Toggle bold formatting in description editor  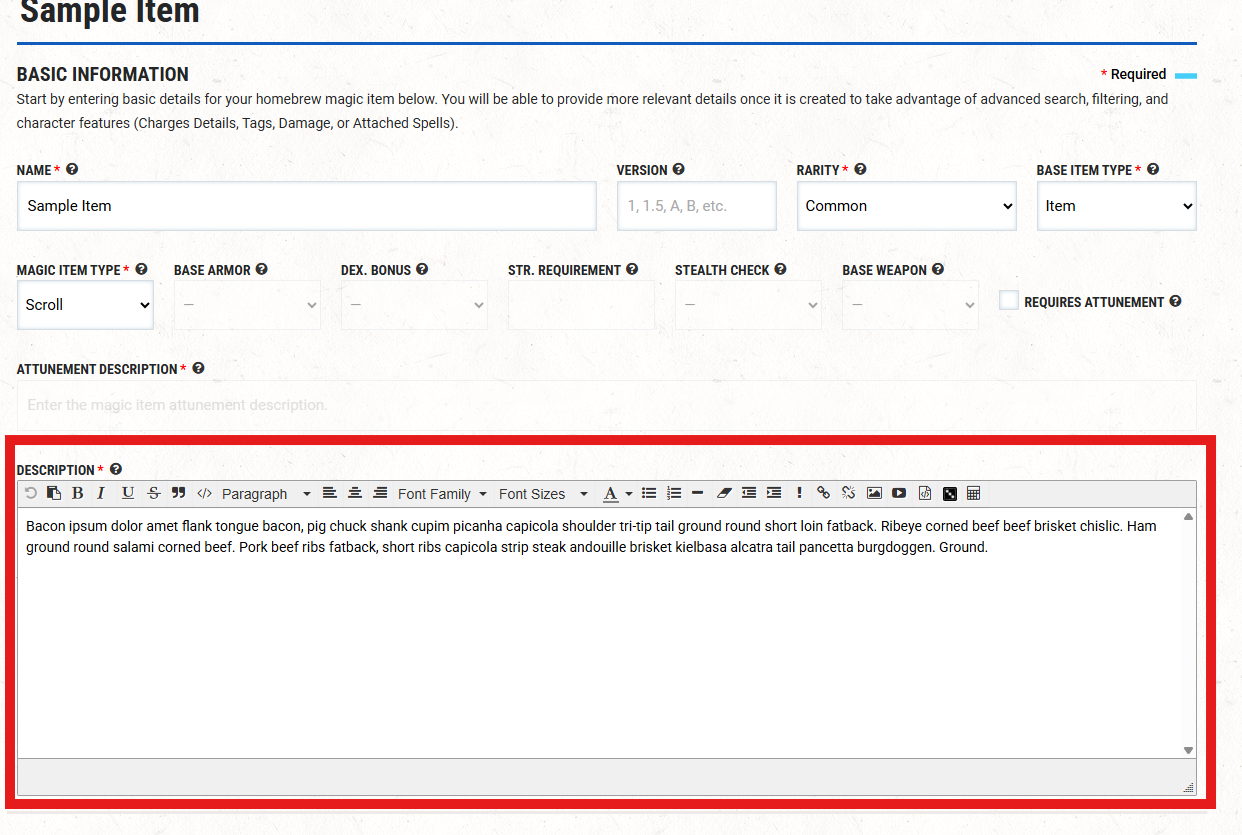pos(77,493)
